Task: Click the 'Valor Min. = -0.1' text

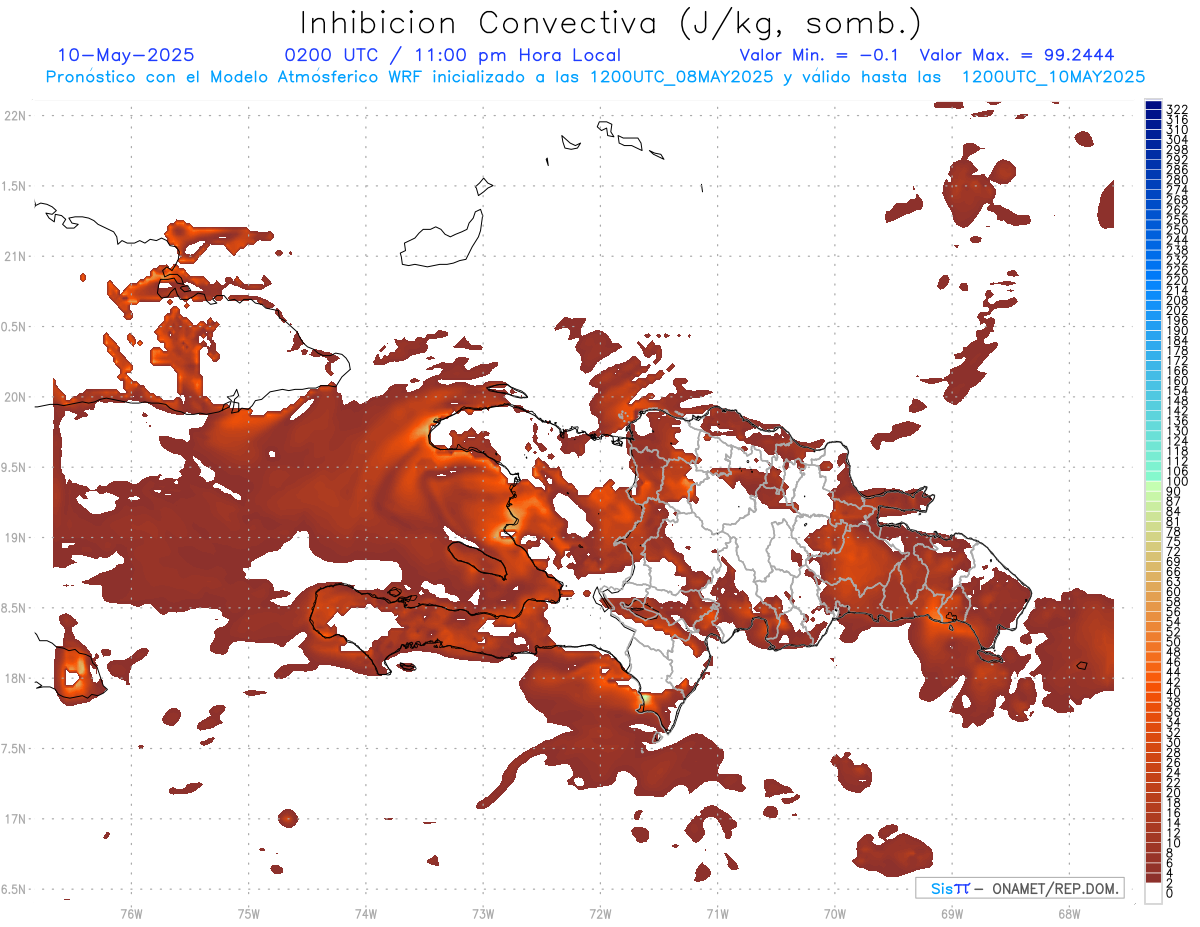Action: (x=819, y=55)
